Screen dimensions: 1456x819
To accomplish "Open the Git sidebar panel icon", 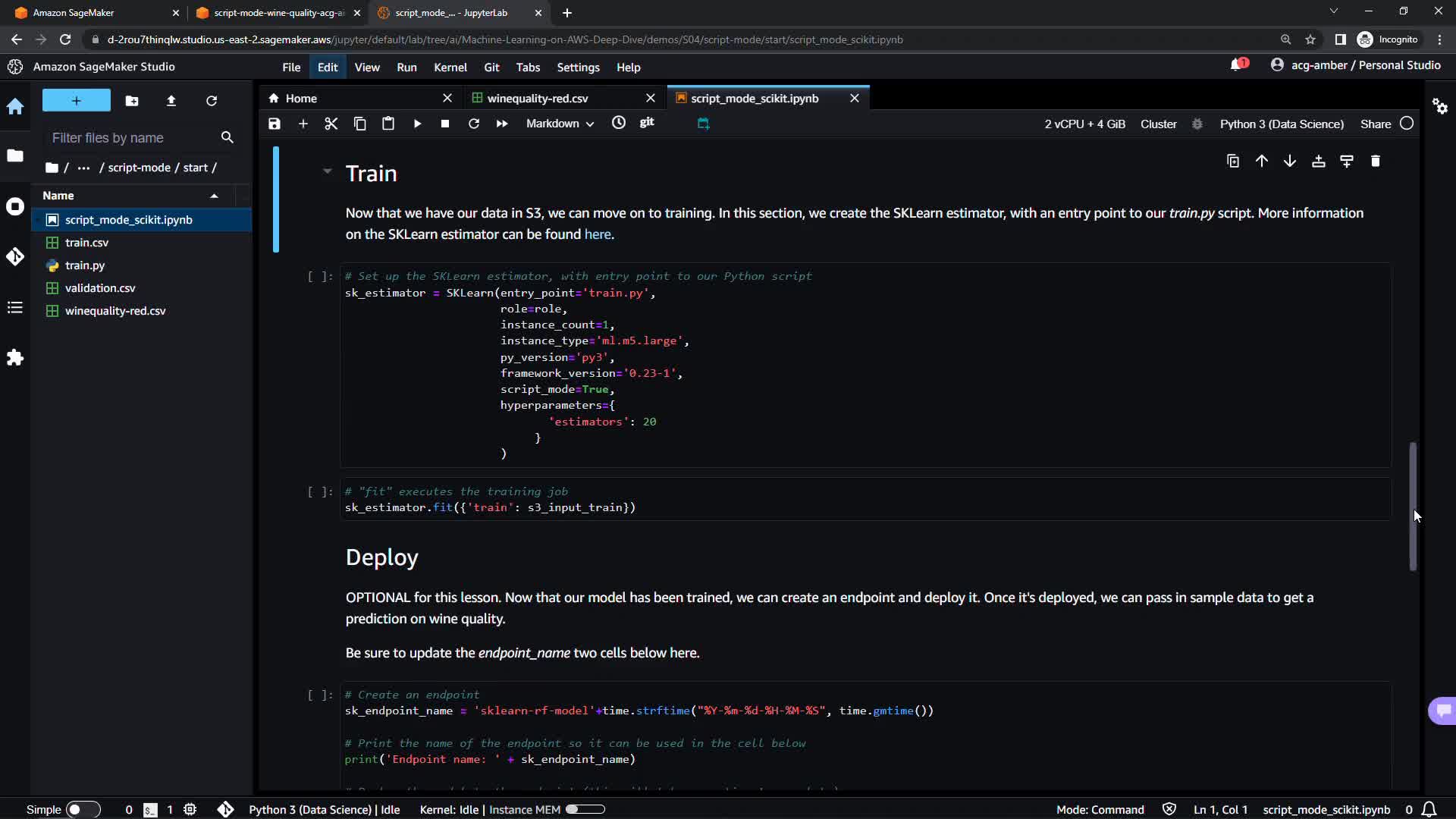I will [x=15, y=256].
